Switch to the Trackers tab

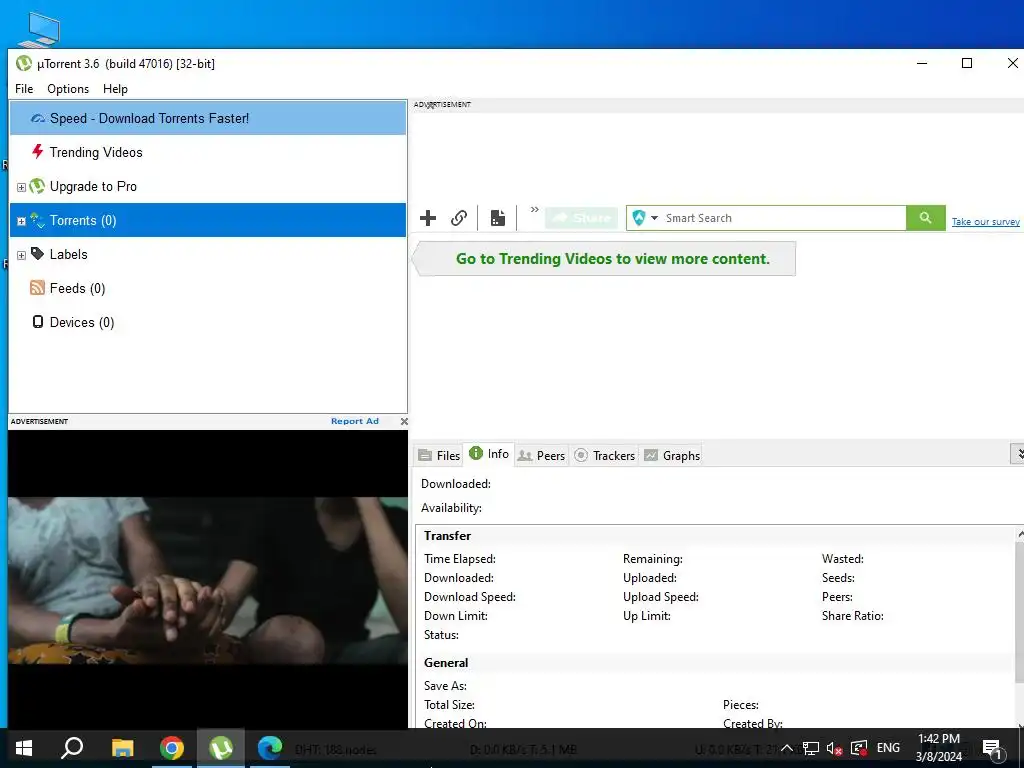[605, 455]
